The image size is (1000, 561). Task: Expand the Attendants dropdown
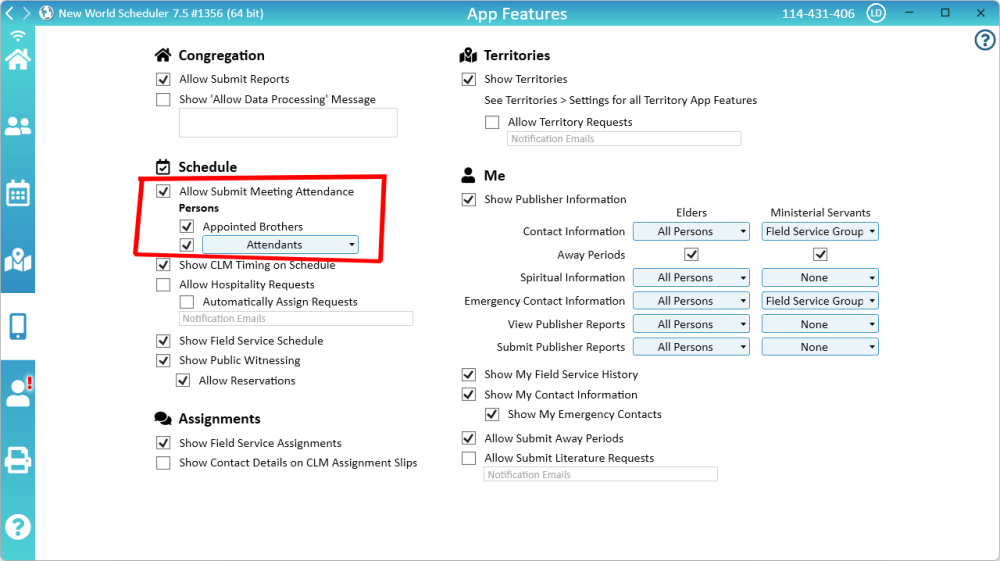[x=280, y=245]
